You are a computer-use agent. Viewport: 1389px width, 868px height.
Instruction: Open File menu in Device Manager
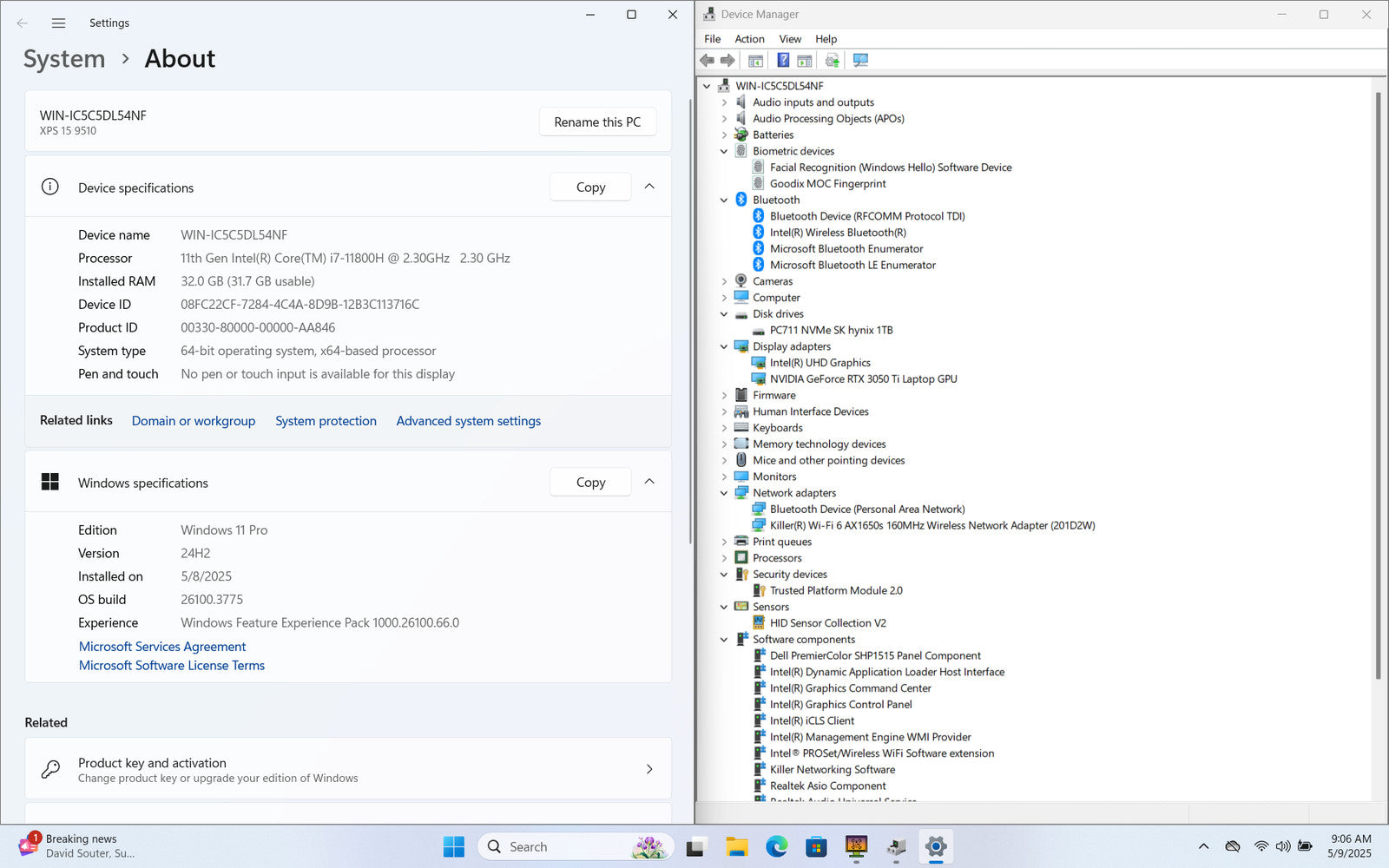point(712,39)
